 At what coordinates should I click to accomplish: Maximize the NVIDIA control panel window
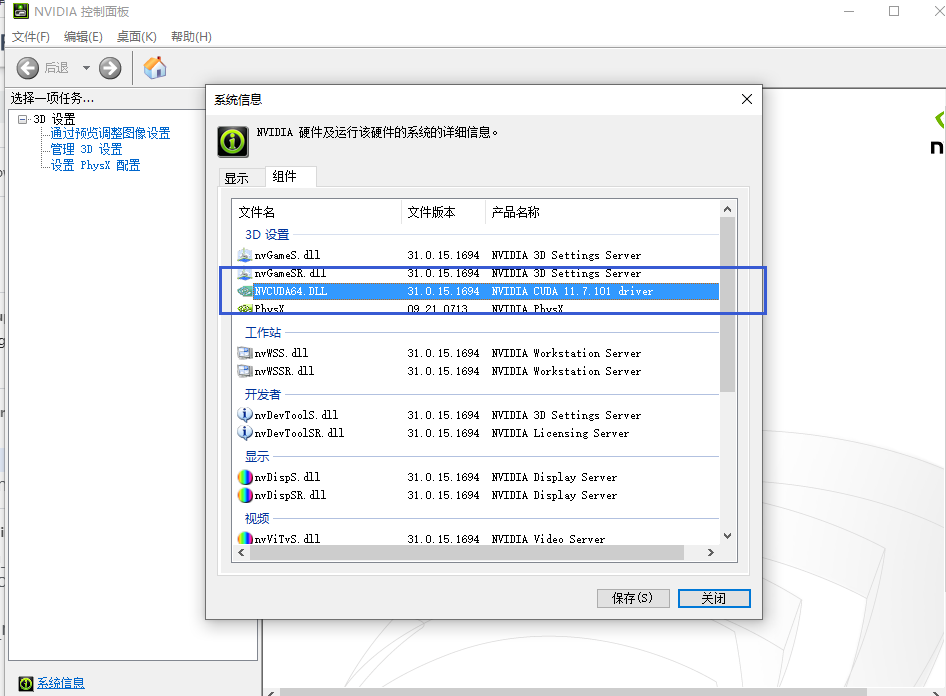click(894, 11)
